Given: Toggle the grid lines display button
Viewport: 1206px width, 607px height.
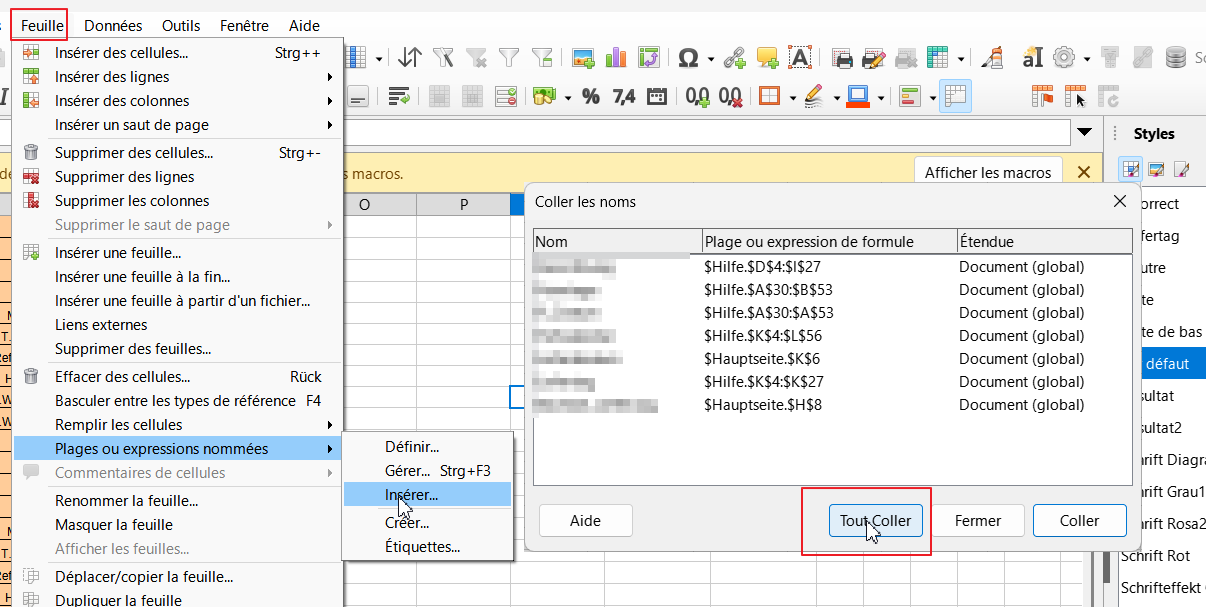Looking at the screenshot, I should tap(955, 97).
